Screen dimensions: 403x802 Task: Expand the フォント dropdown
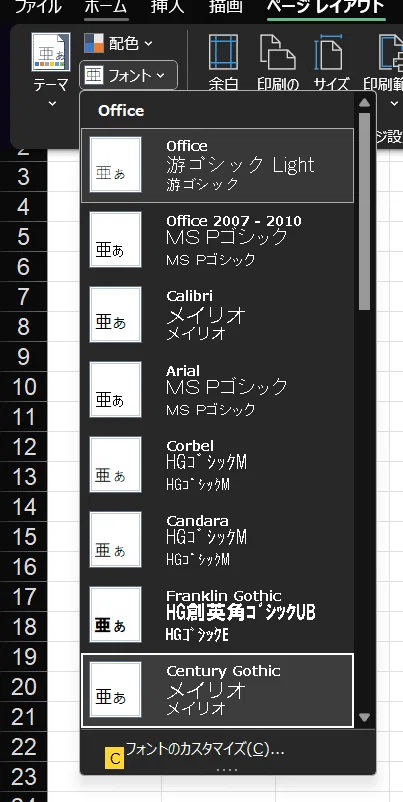point(128,76)
